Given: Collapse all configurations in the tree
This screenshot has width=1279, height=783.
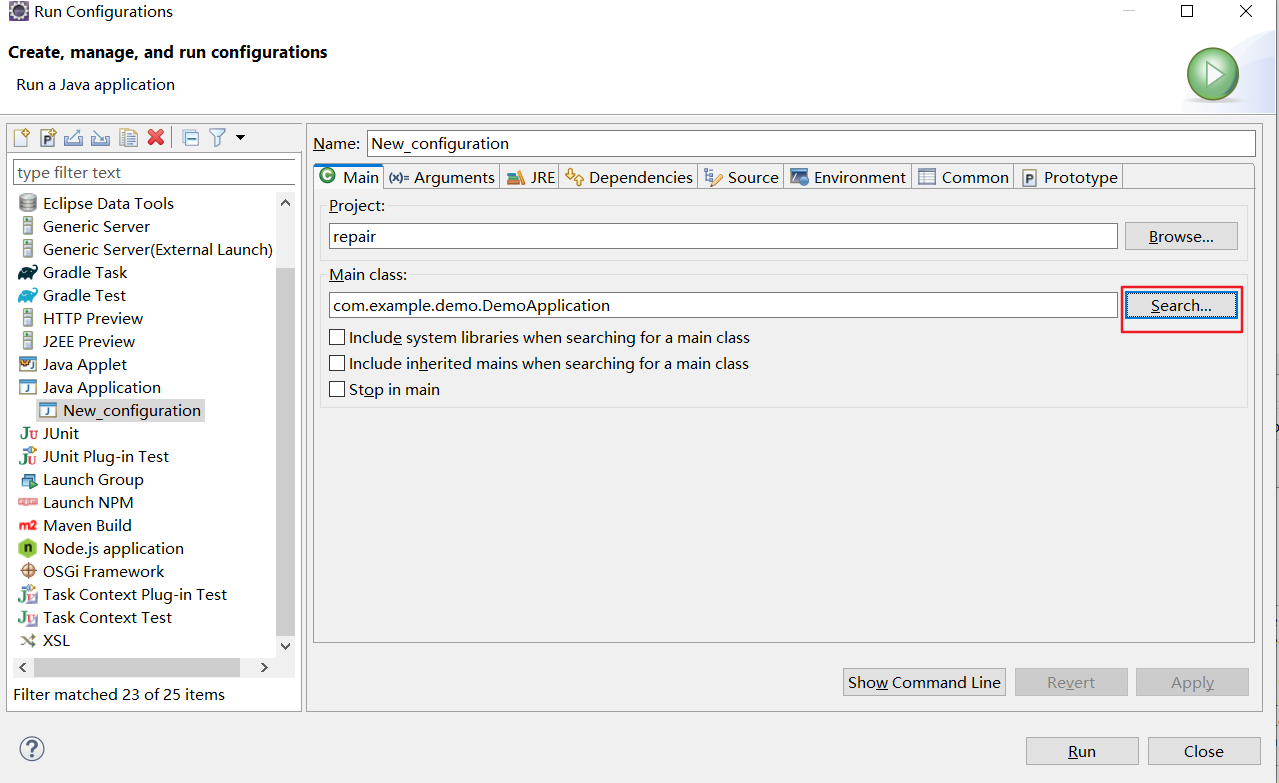Looking at the screenshot, I should pyautogui.click(x=191, y=137).
